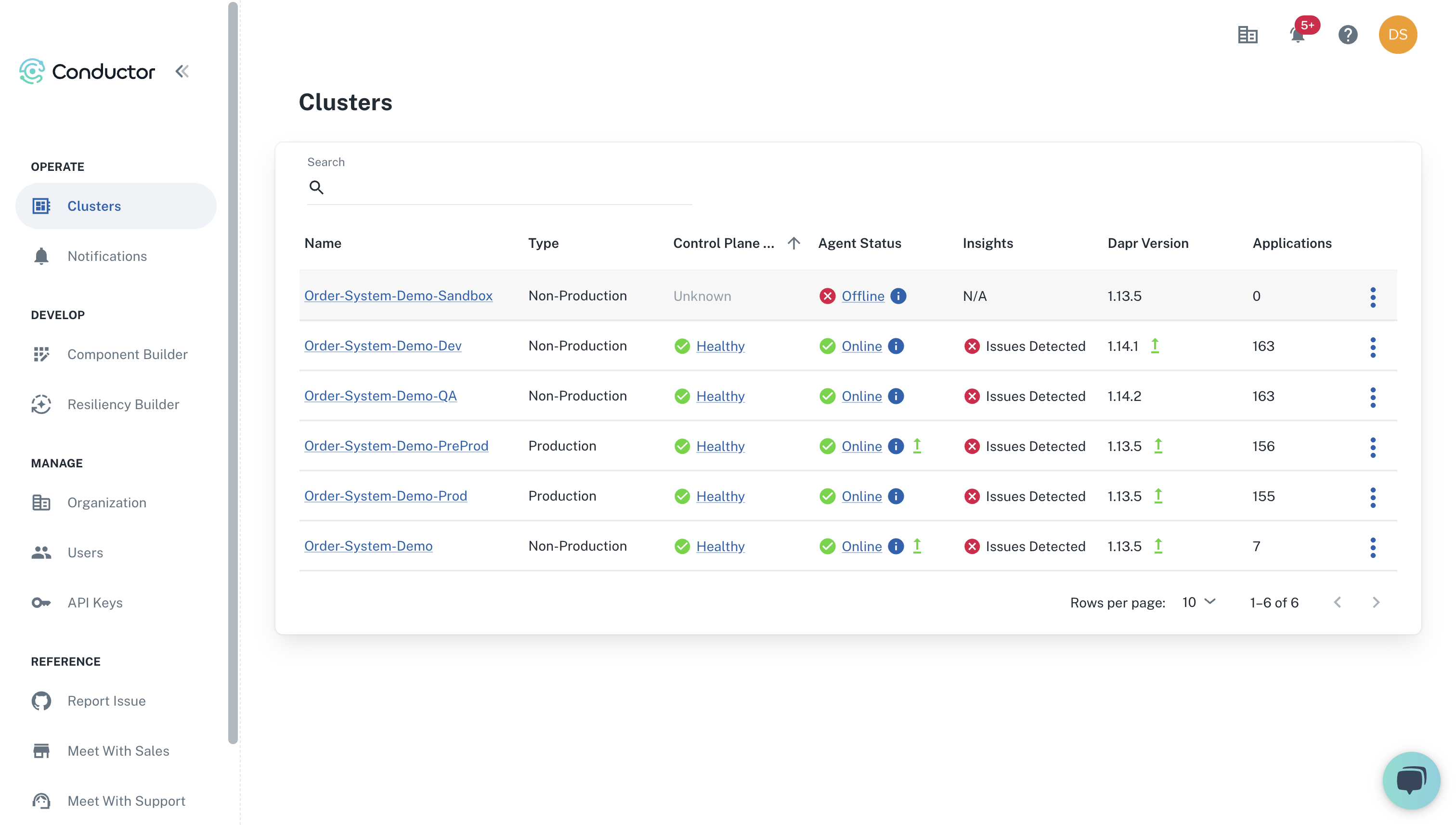1456x825 pixels.
Task: Sort by Type column header
Action: click(544, 243)
